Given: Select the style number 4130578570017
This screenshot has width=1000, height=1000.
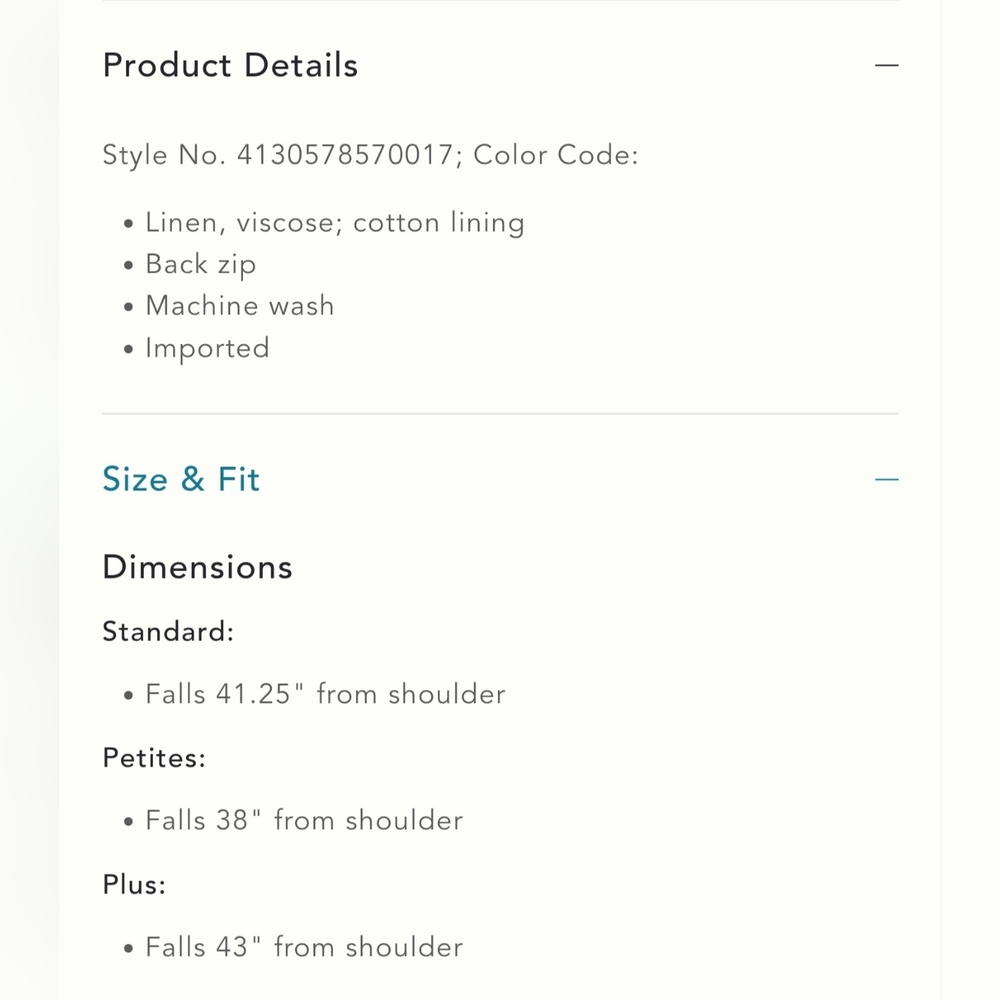Looking at the screenshot, I should (345, 155).
